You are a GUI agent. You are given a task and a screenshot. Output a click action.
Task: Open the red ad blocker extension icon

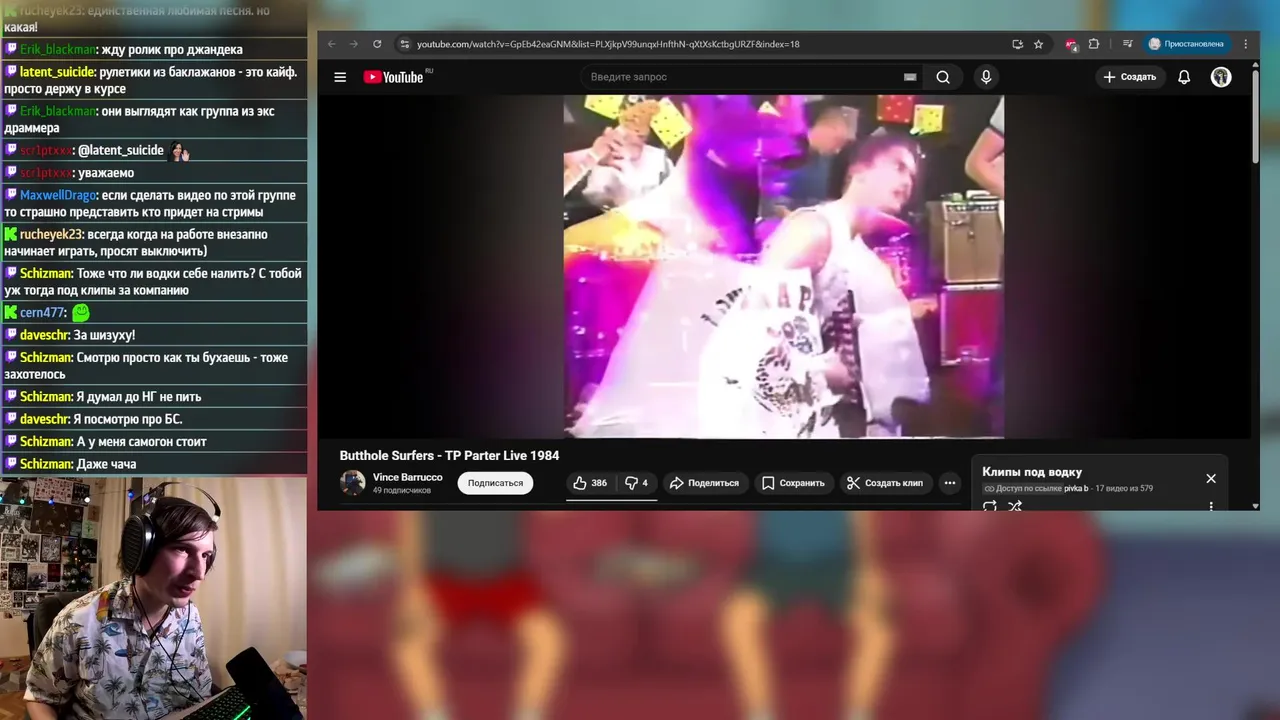click(x=1071, y=44)
